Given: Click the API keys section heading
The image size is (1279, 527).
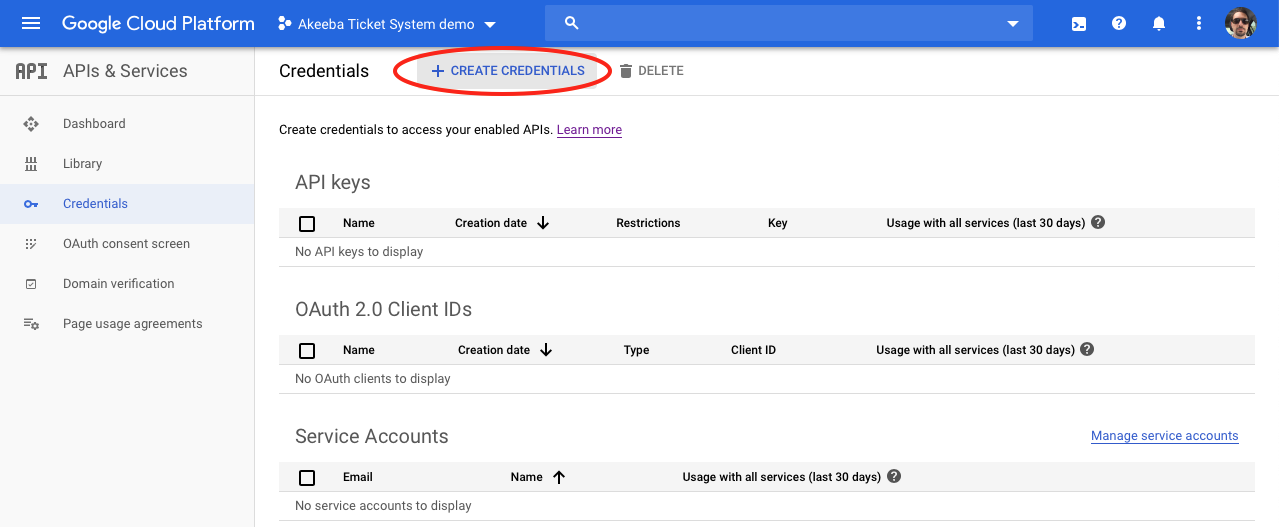Looking at the screenshot, I should tap(333, 182).
